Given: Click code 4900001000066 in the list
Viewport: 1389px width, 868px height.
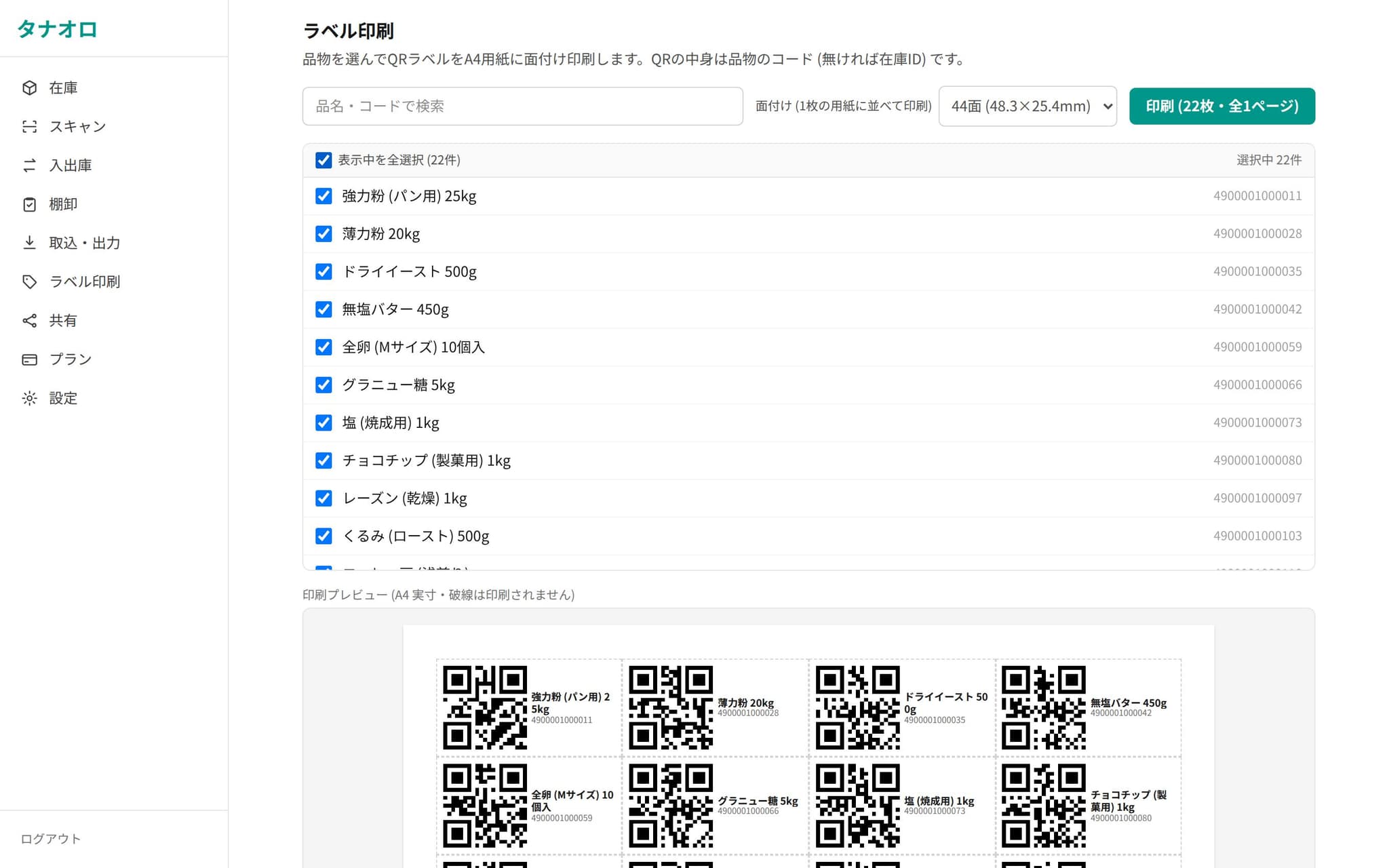Looking at the screenshot, I should click(1257, 384).
